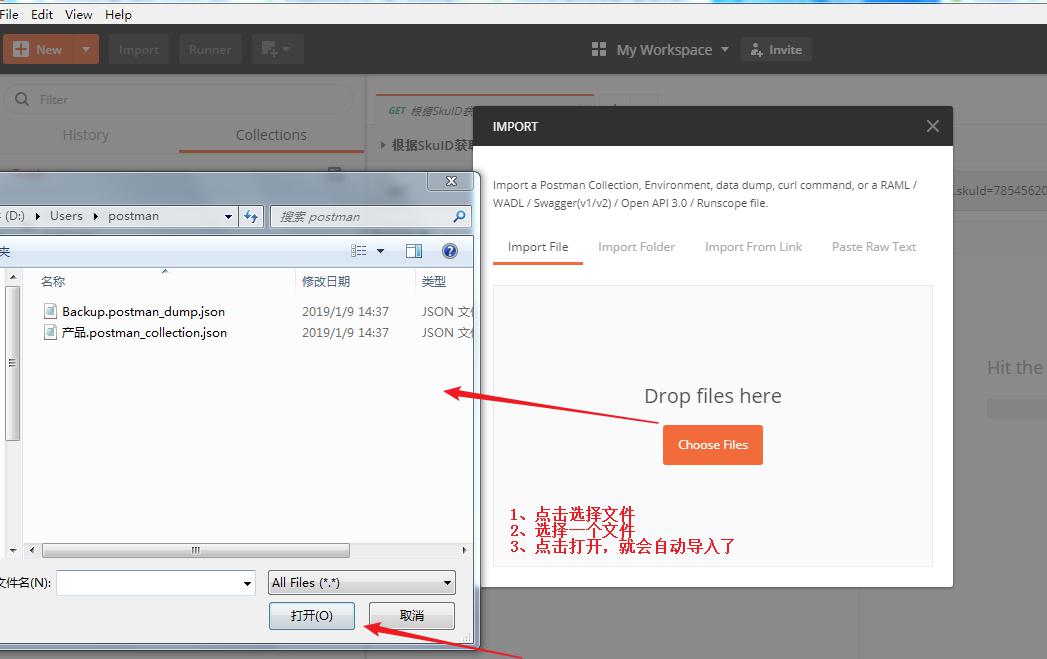1047x659 pixels.
Task: Click the change view icon in file dialog
Action: tap(359, 251)
